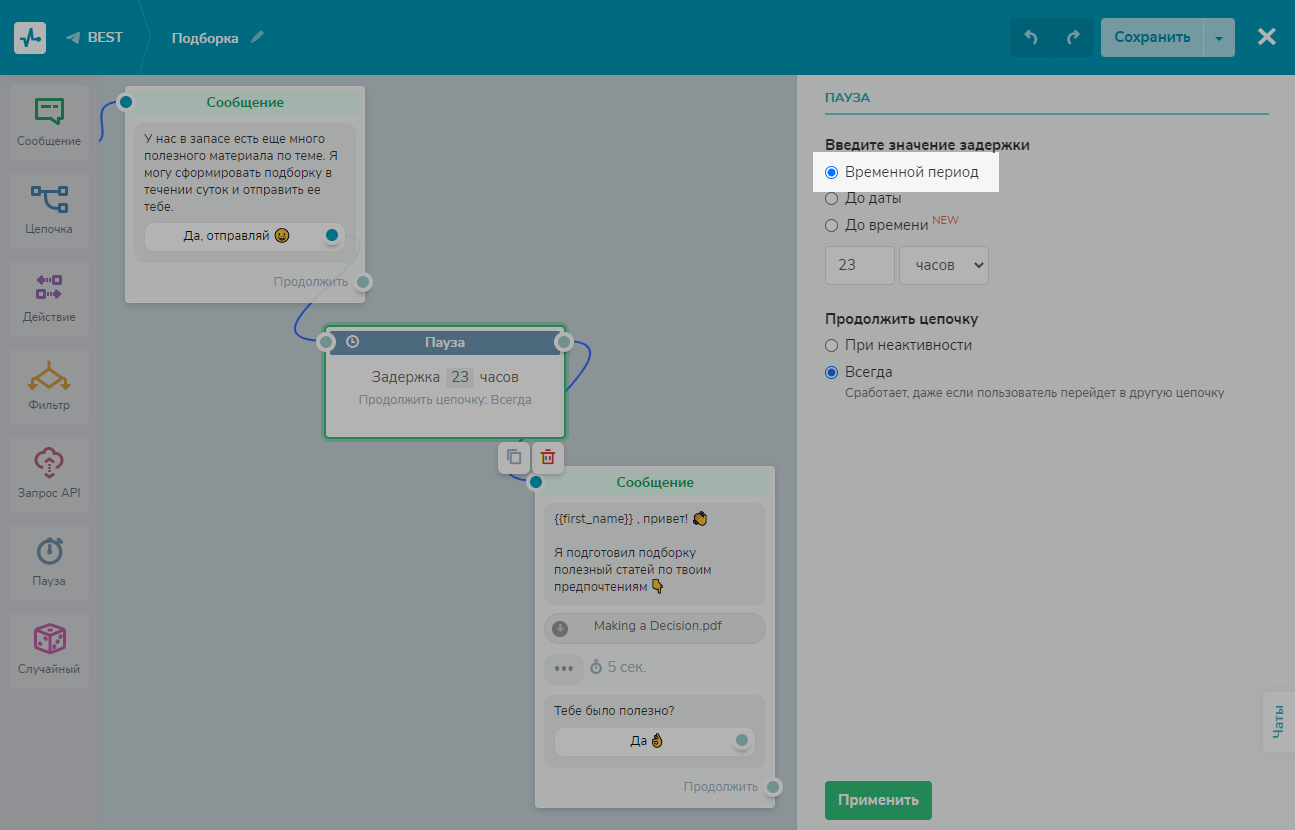Viewport: 1295px width, 830px height.
Task: Duplicate the Пауза block with copy icon
Action: [x=514, y=457]
